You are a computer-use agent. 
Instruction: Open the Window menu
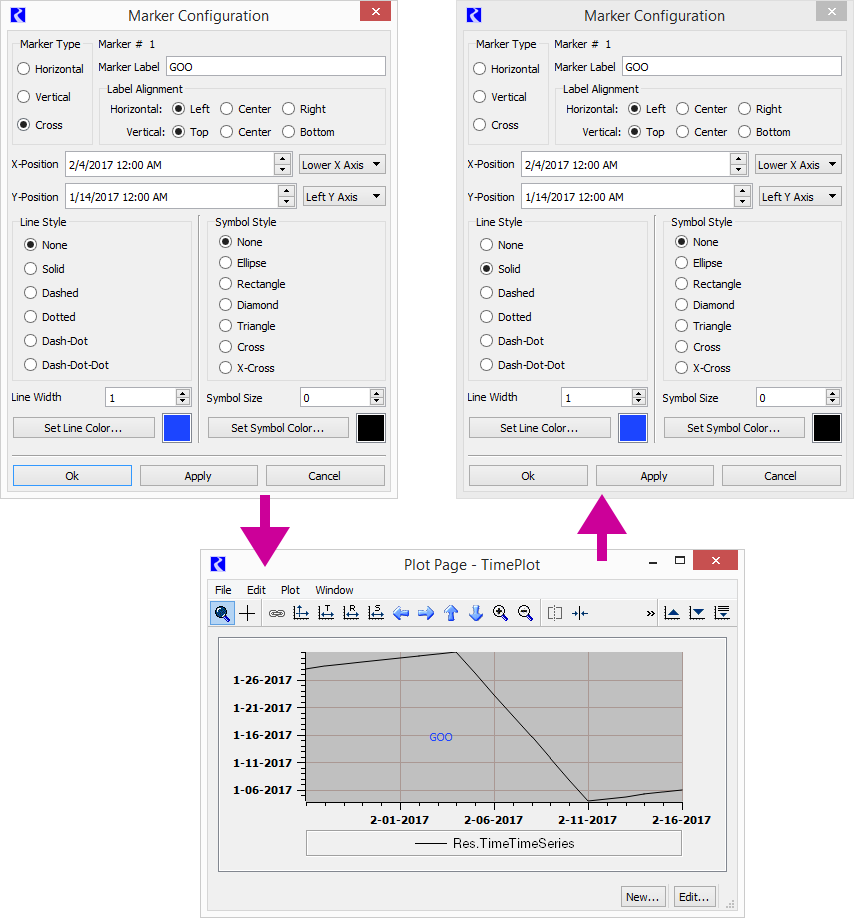[x=334, y=590]
